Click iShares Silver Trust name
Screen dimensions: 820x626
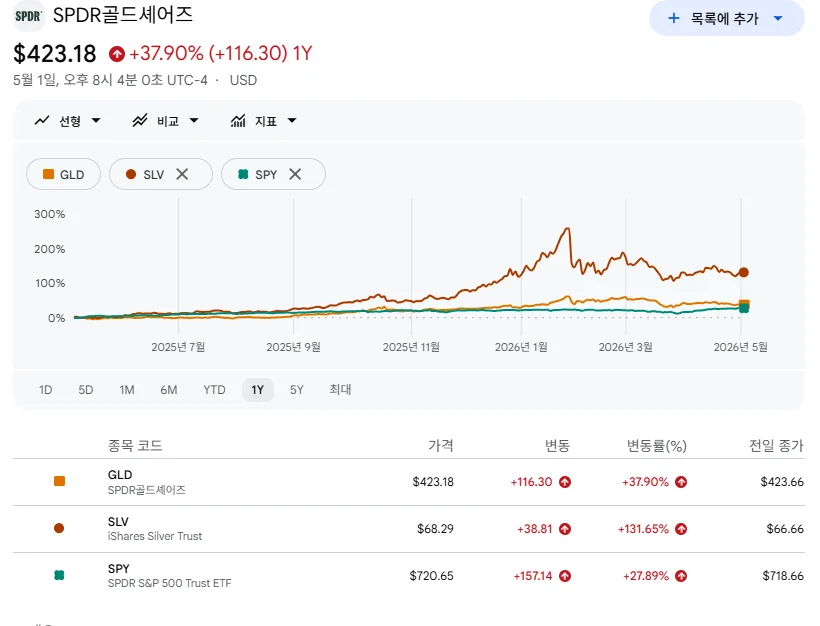[x=155, y=536]
